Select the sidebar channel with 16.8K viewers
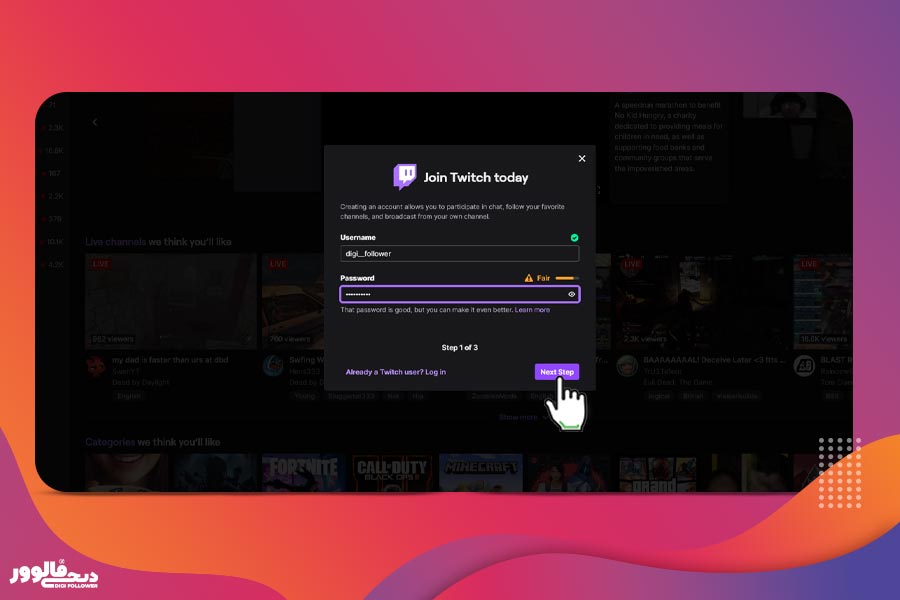This screenshot has width=900, height=600. coord(53,150)
